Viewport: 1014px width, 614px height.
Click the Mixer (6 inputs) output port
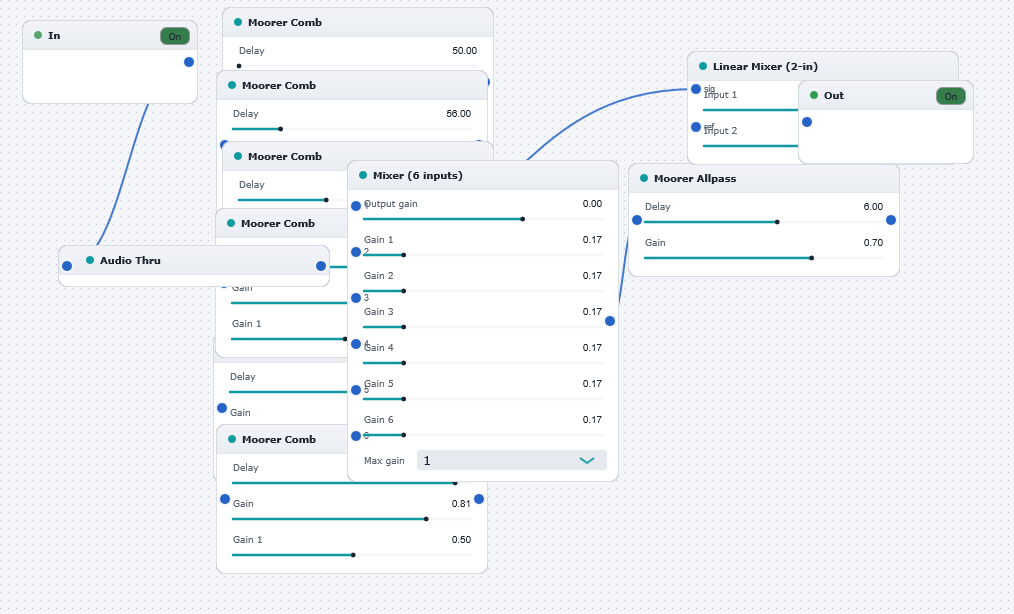[610, 321]
